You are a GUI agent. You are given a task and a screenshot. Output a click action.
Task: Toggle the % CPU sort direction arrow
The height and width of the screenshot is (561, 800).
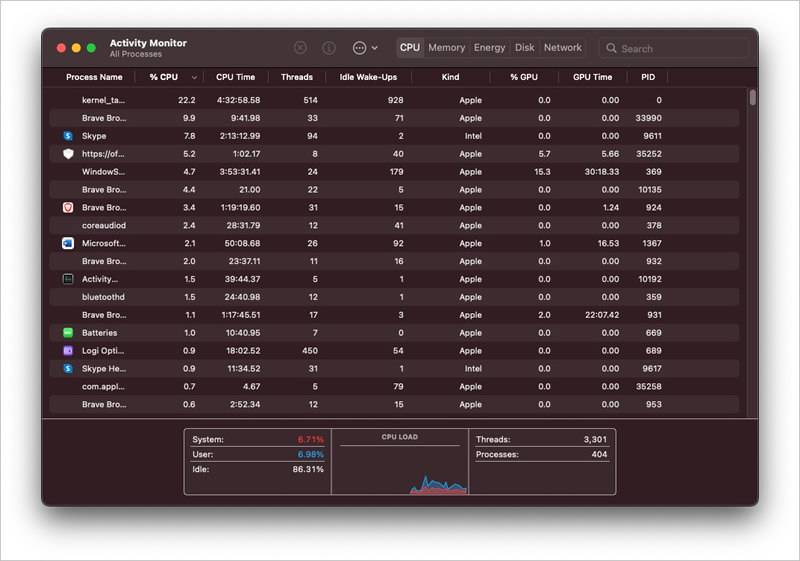click(194, 78)
